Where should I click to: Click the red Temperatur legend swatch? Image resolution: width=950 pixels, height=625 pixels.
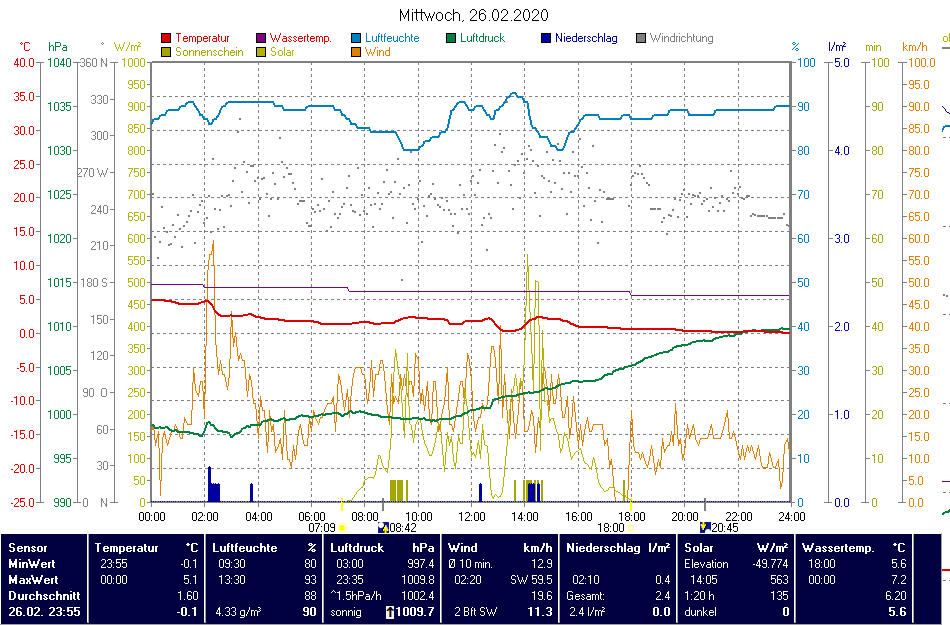[166, 38]
